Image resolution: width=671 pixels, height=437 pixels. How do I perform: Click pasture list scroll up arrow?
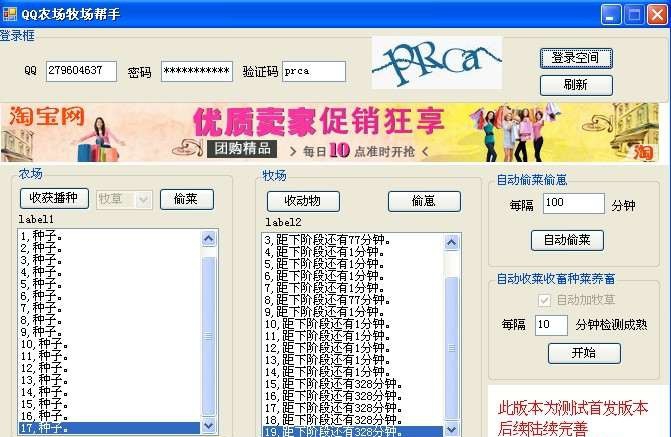452,243
